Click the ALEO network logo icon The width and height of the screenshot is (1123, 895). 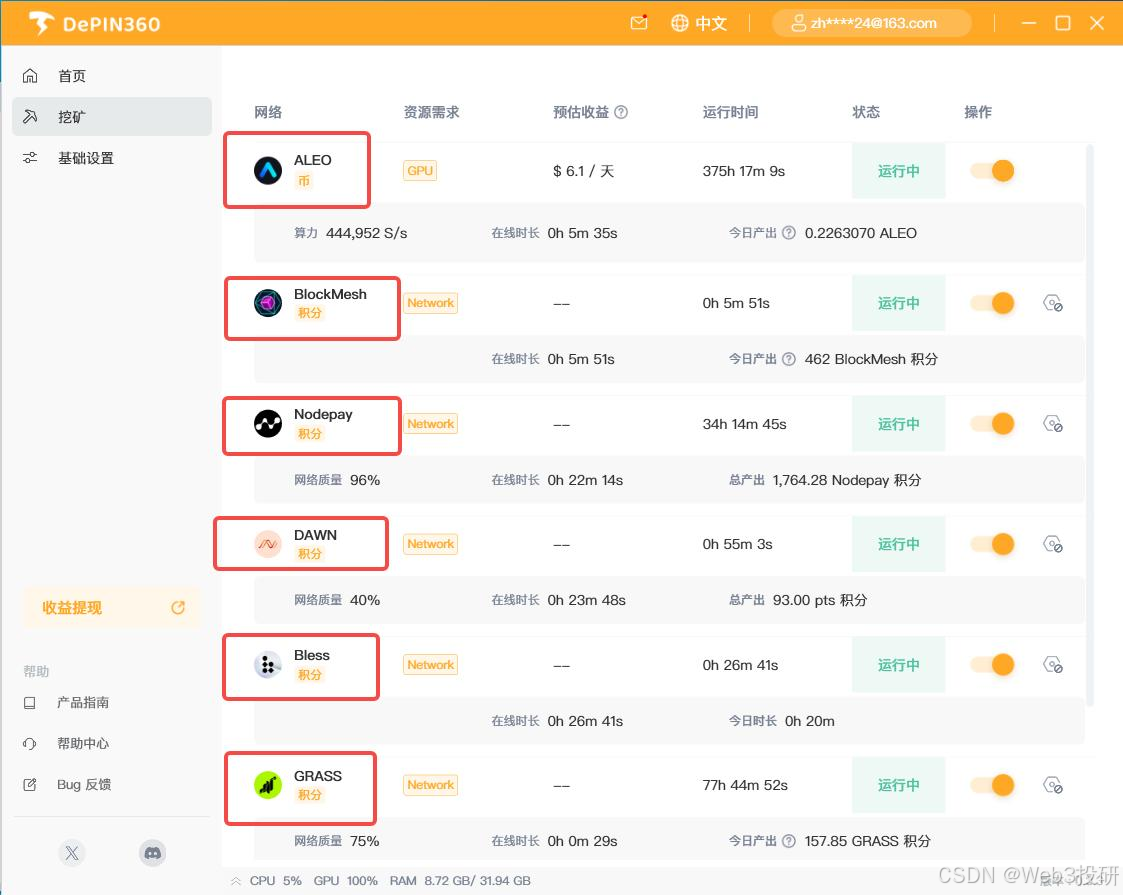[268, 170]
